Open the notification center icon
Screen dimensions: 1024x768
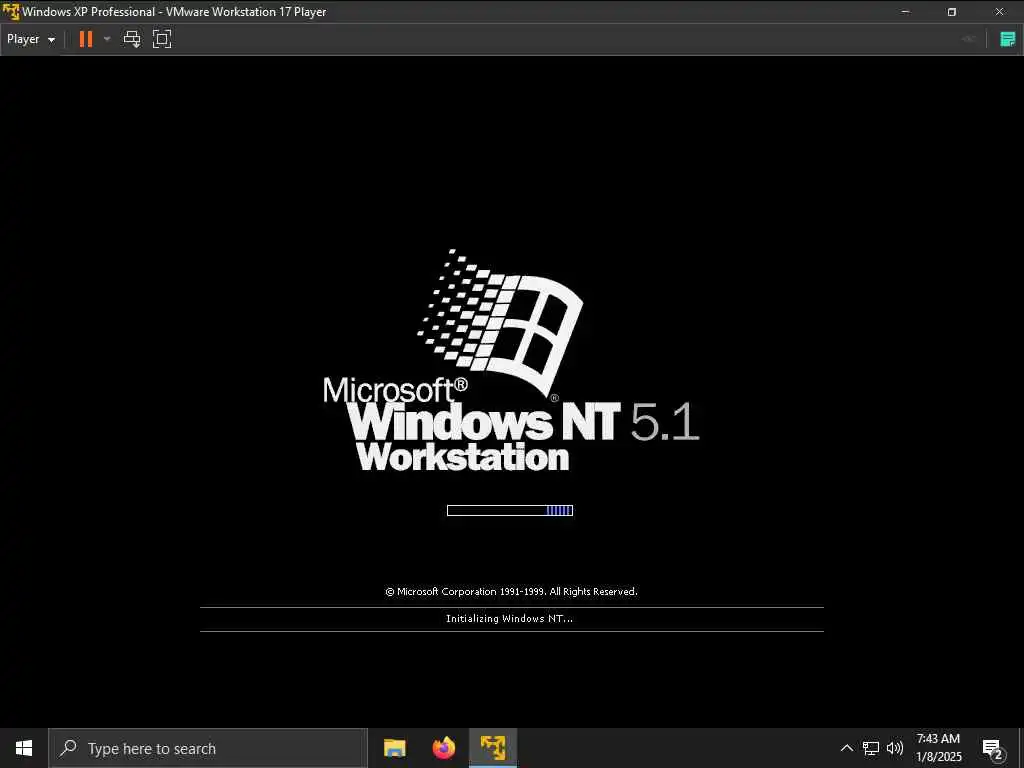point(992,748)
